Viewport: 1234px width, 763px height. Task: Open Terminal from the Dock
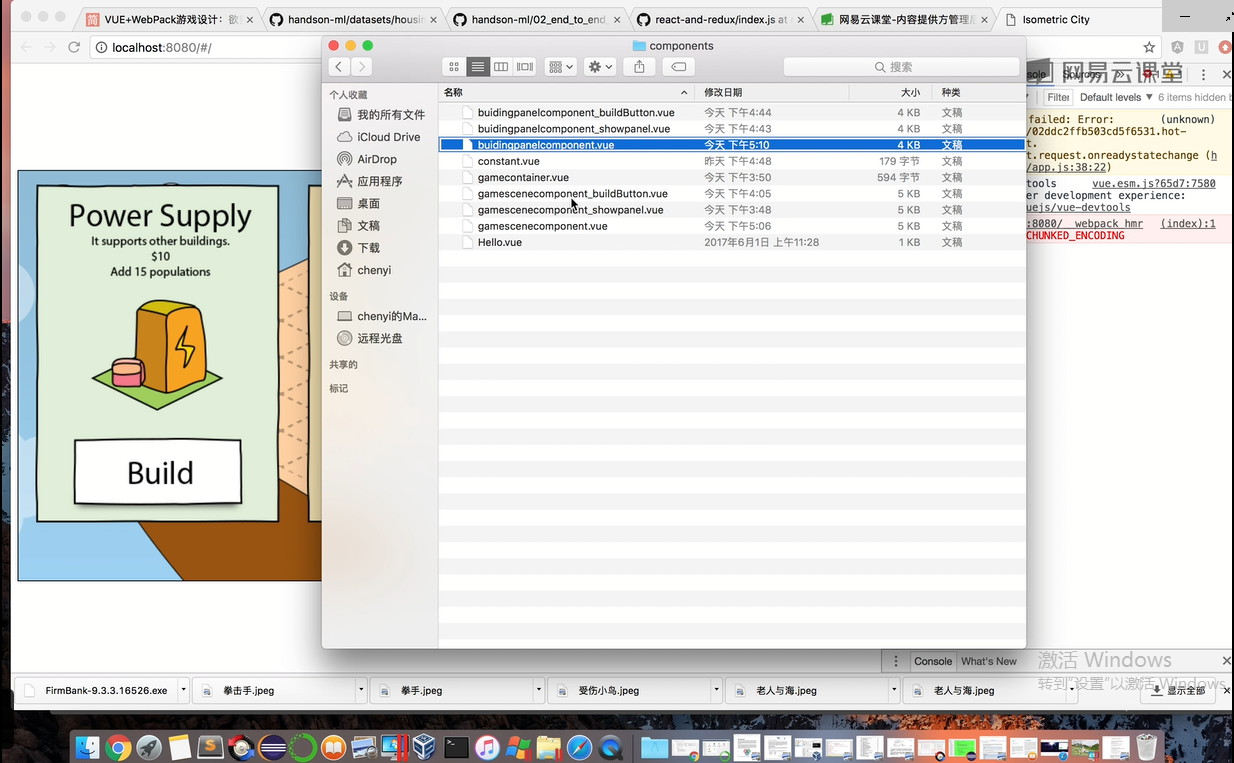coord(456,747)
